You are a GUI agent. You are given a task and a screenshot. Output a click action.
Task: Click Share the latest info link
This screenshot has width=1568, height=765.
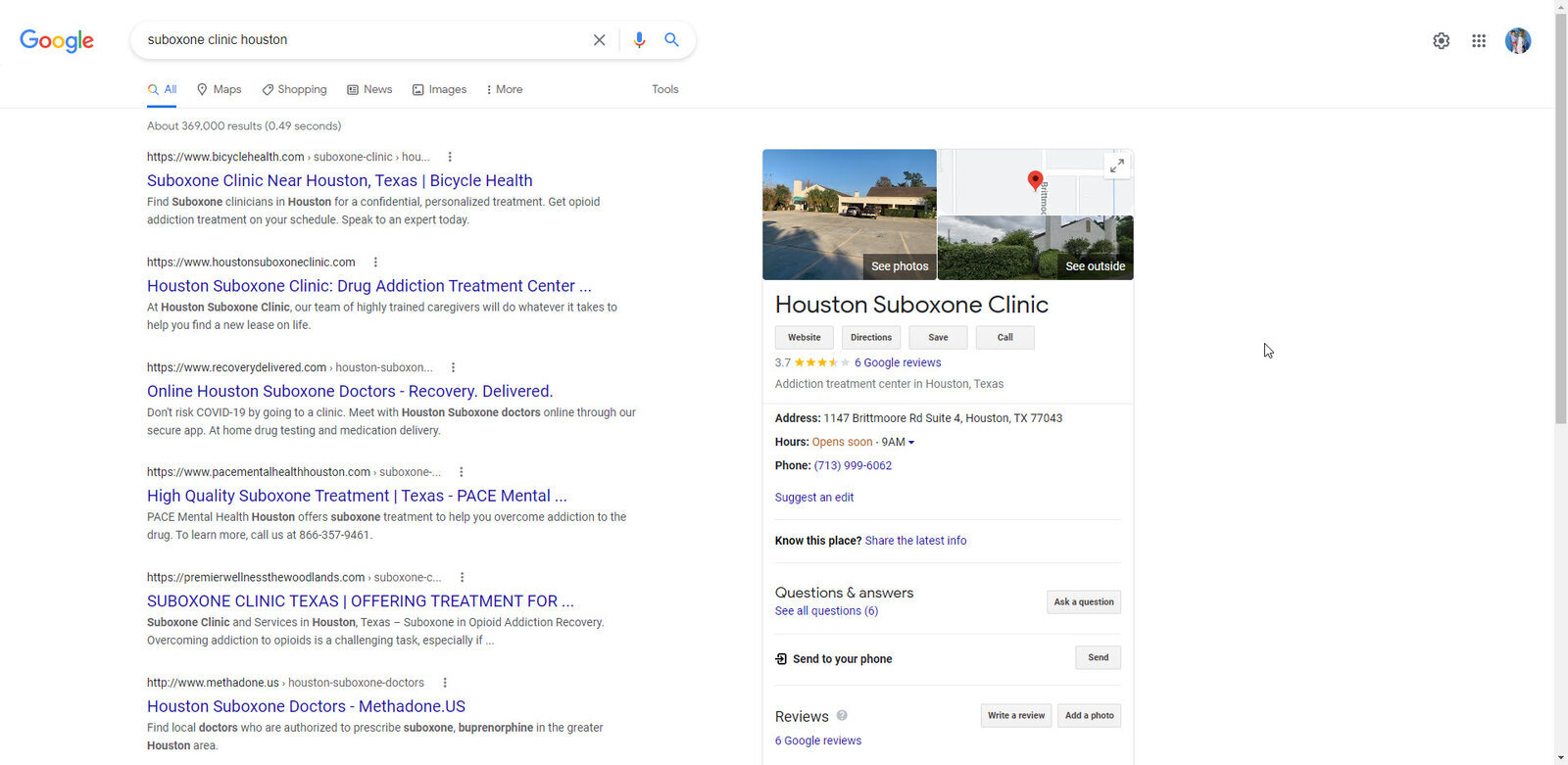coord(915,541)
